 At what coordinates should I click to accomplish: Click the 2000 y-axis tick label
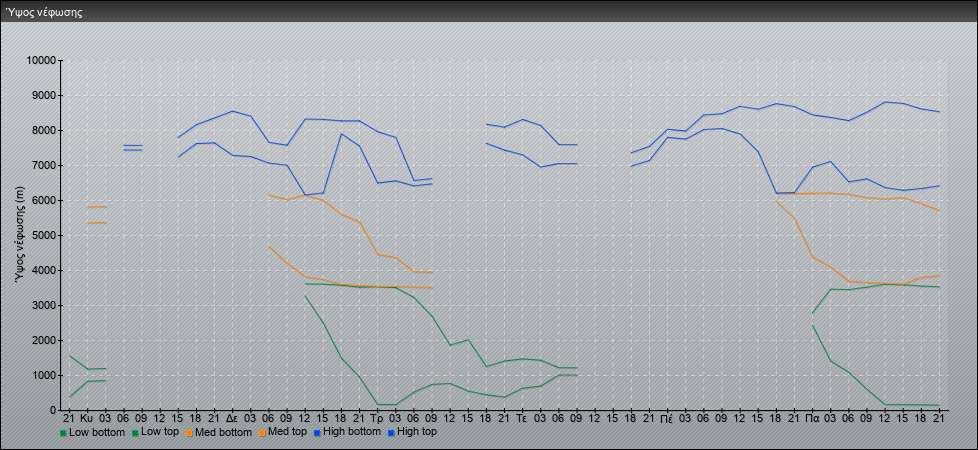coord(44,340)
